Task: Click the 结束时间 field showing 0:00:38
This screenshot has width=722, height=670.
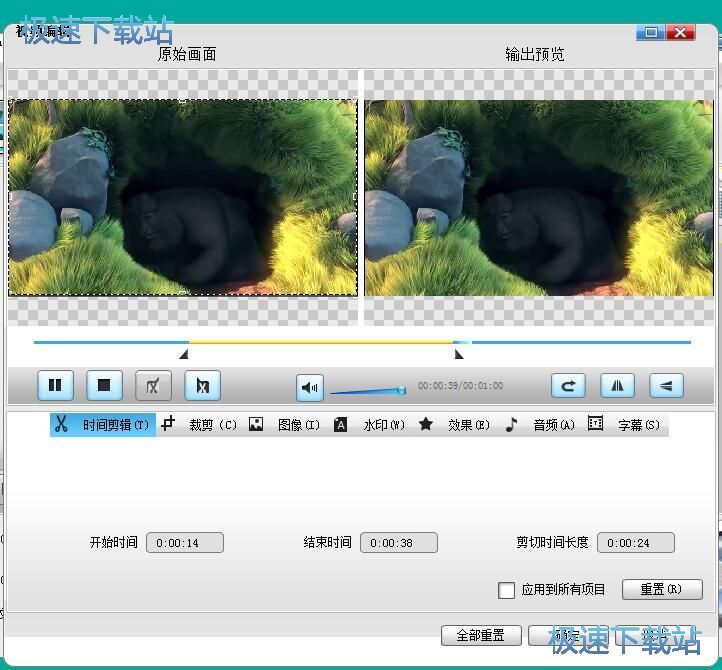Action: (399, 543)
